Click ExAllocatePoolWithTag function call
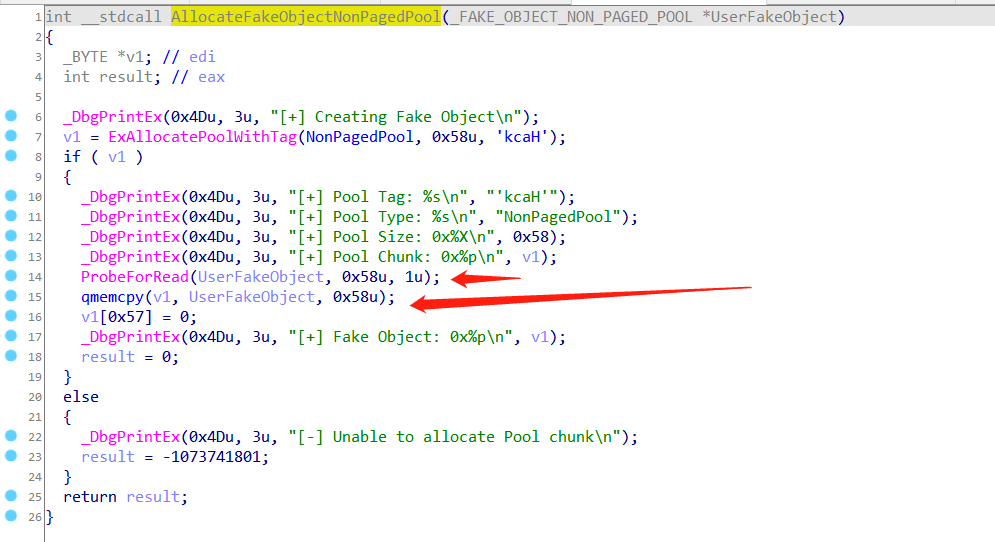This screenshot has width=995, height=542. (x=202, y=136)
